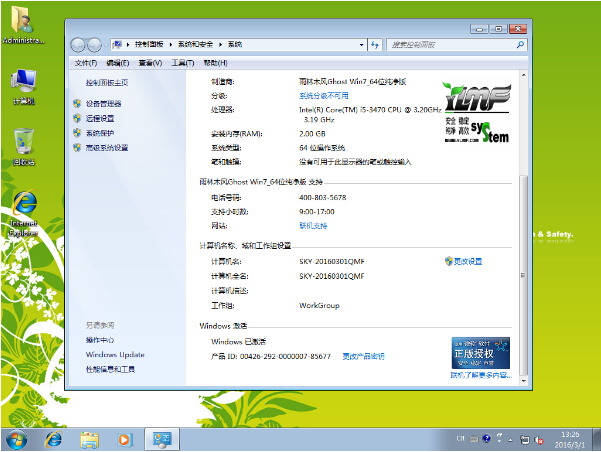Screen dimensions: 601x452
Task: Open Windows Update link
Action: (x=115, y=354)
